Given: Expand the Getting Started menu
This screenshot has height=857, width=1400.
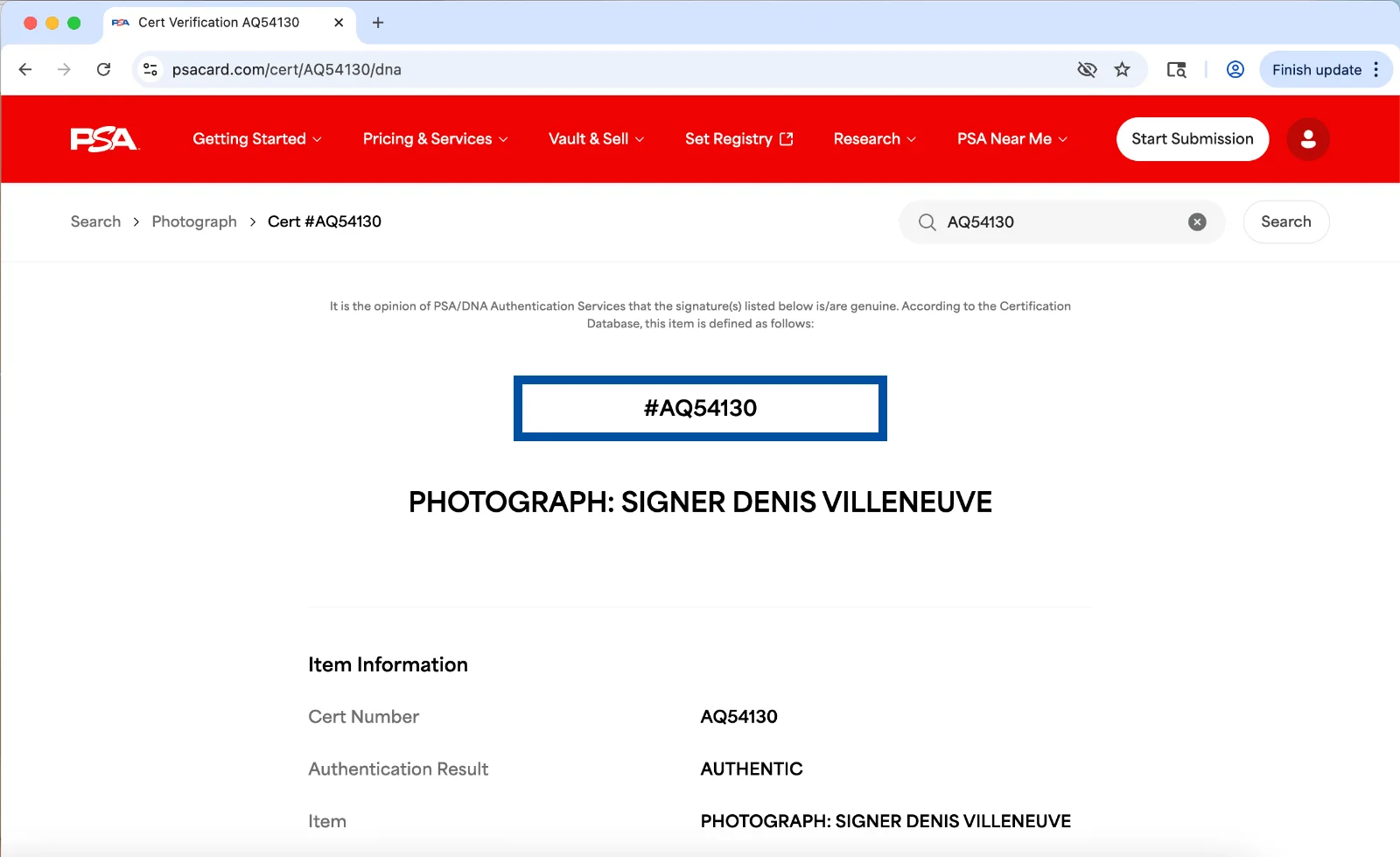Looking at the screenshot, I should coord(257,139).
